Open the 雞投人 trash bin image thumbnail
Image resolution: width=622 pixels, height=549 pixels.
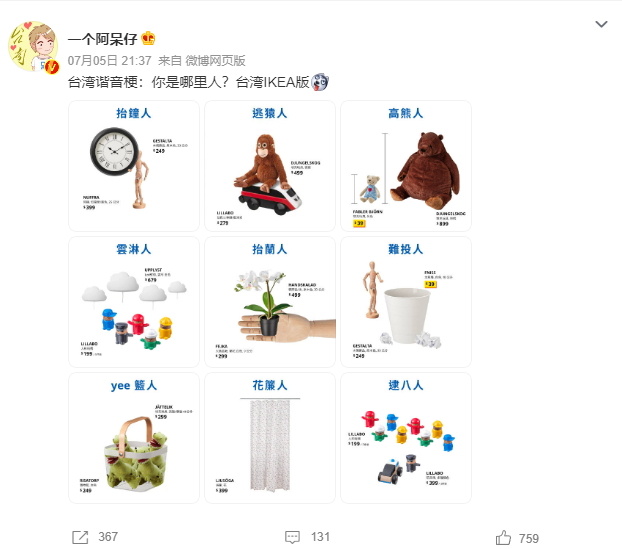pos(406,302)
